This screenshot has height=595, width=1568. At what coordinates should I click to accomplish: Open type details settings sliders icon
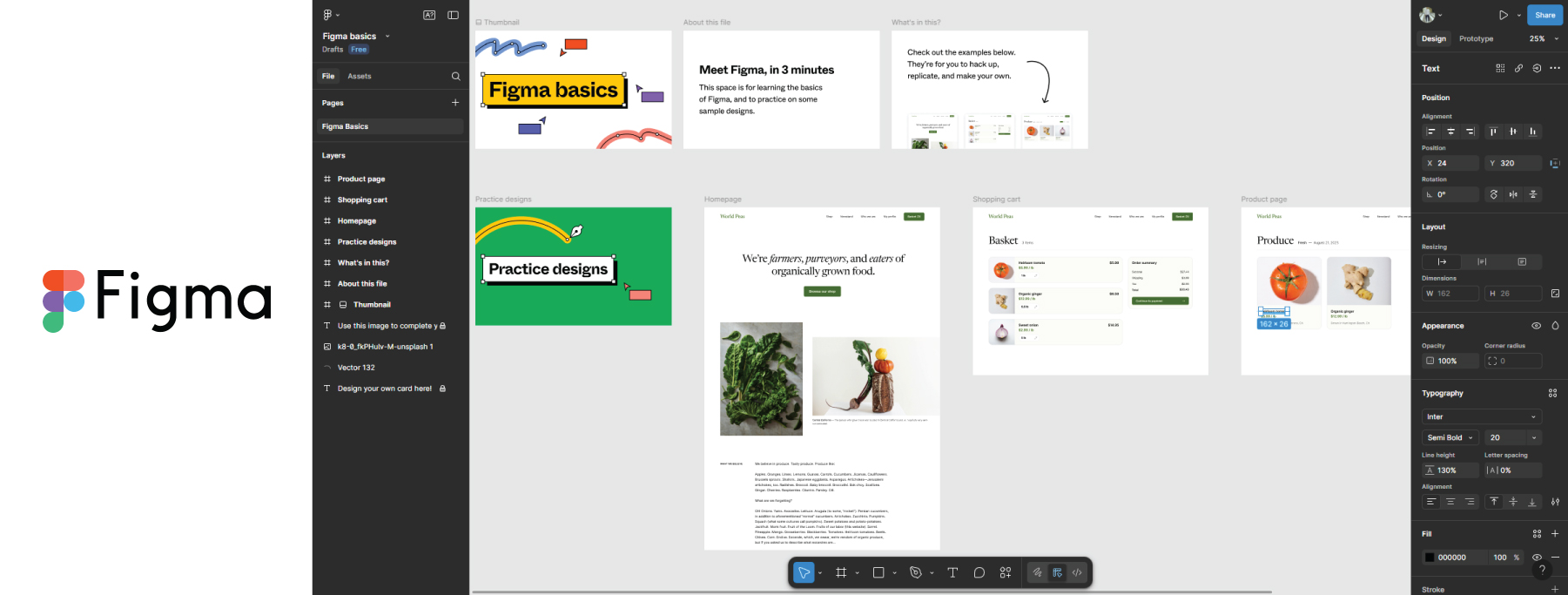[1555, 502]
